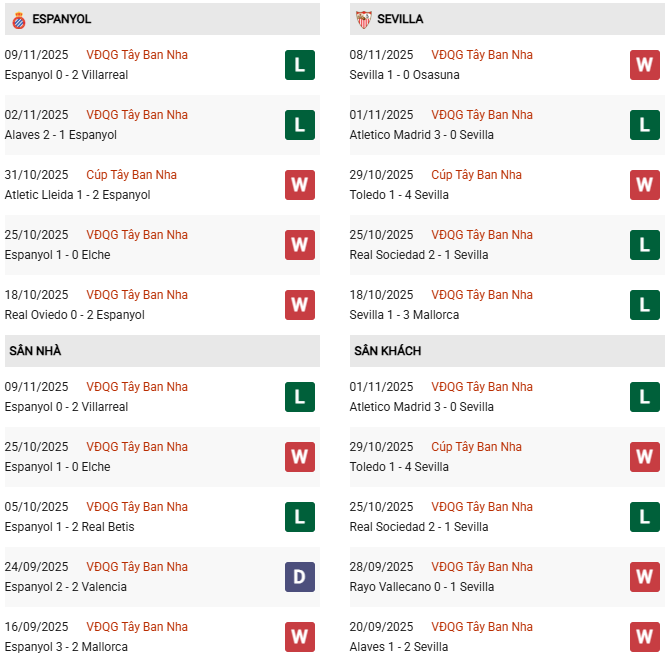Image resolution: width=666 pixels, height=659 pixels.
Task: Click the W badge for Sevilla 1 - 0 Osasuna
Action: [645, 65]
